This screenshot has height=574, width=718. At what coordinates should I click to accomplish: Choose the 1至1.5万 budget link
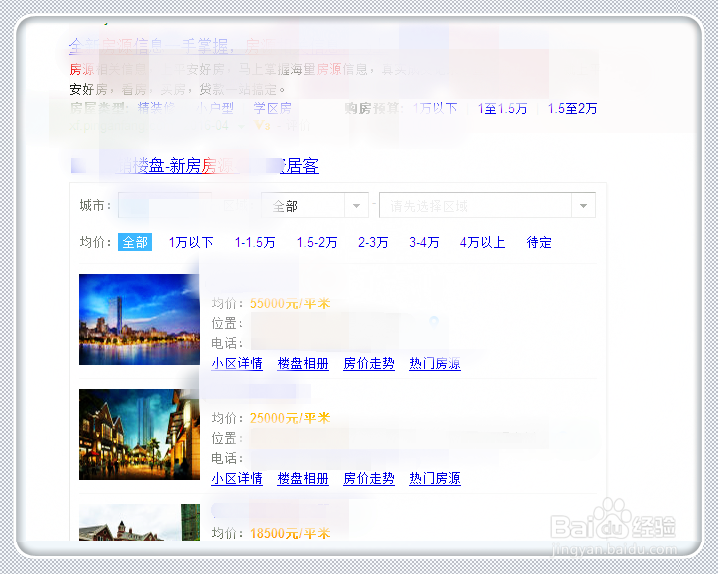click(x=502, y=108)
